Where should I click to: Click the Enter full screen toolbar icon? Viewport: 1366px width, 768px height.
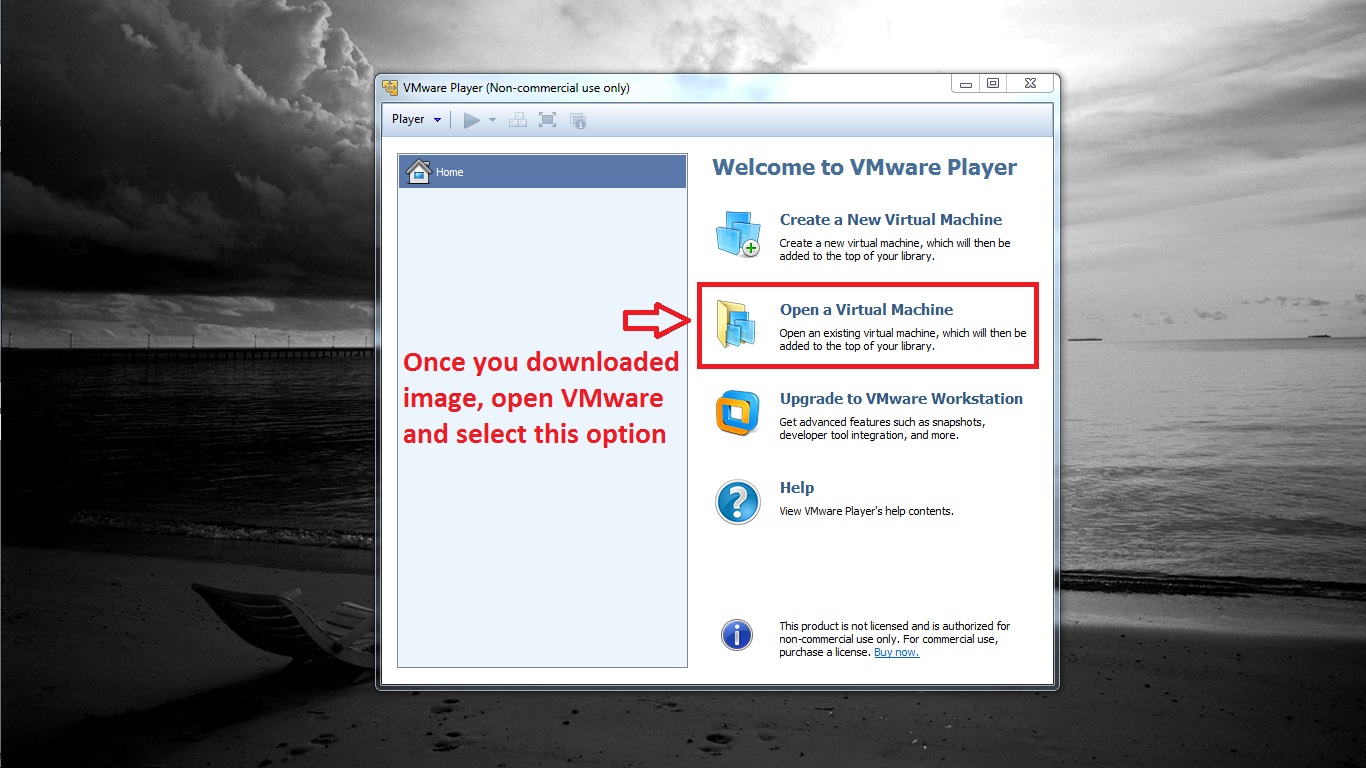pyautogui.click(x=547, y=120)
